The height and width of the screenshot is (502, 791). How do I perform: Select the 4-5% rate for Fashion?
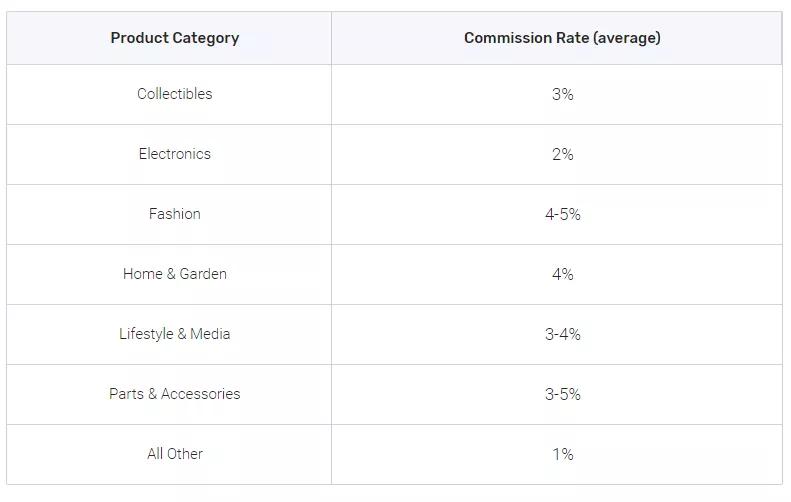562,214
